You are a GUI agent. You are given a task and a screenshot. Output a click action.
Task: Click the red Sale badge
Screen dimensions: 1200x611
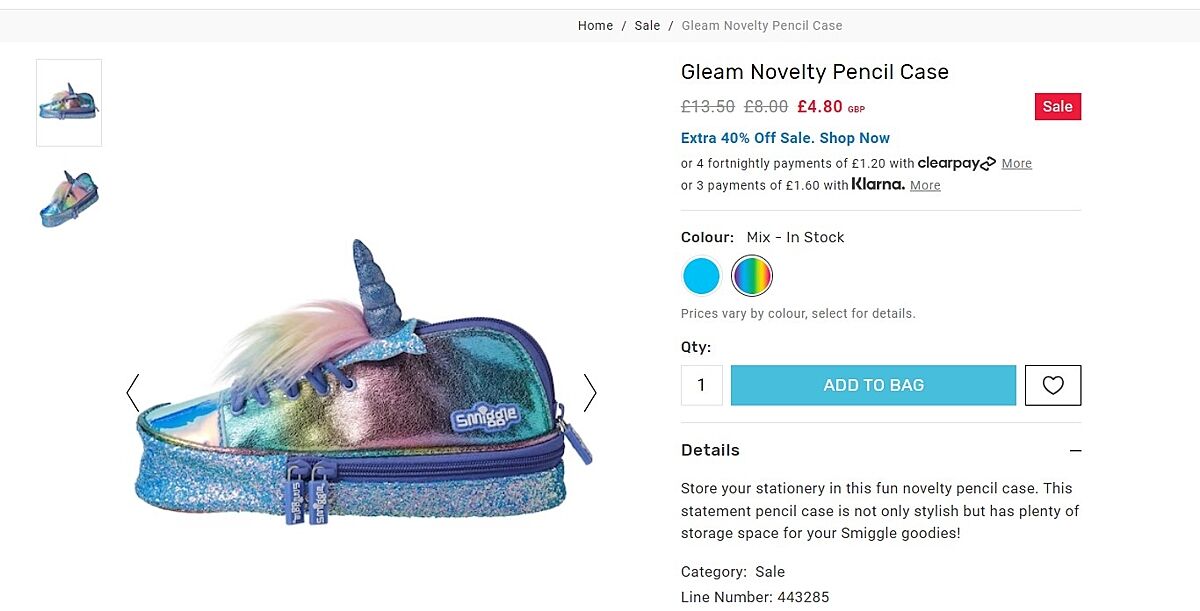coord(1057,106)
